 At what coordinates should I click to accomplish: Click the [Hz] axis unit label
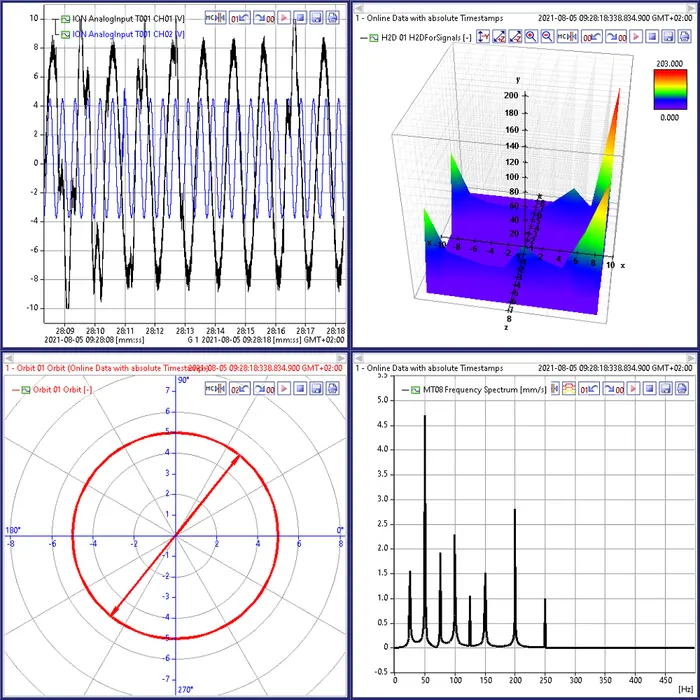pyautogui.click(x=685, y=689)
